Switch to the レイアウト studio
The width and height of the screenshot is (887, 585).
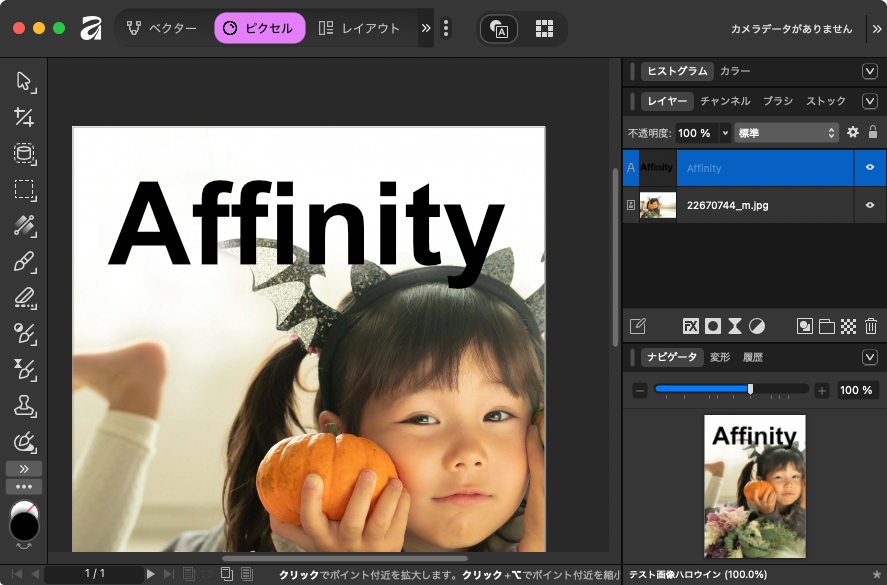click(359, 29)
